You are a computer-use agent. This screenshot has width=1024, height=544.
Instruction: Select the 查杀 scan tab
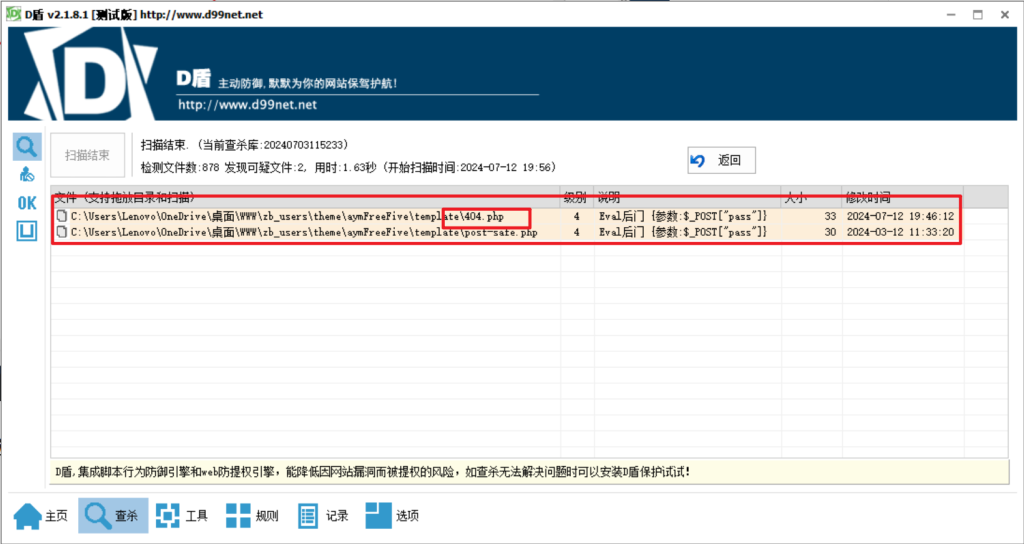112,516
